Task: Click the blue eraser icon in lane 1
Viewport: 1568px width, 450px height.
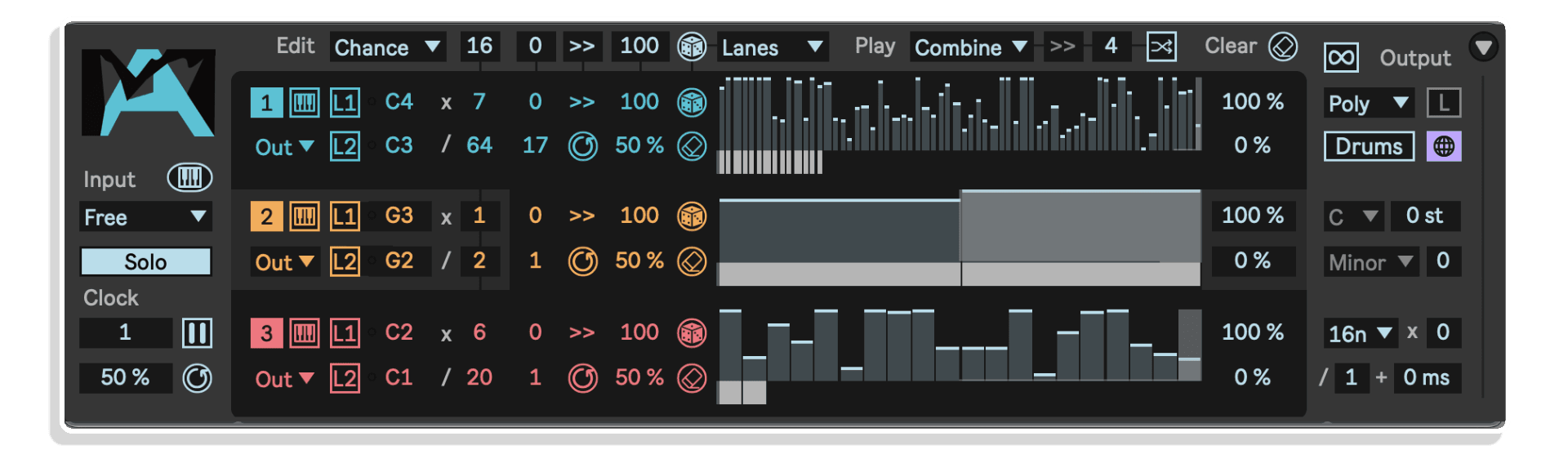Action: [692, 146]
